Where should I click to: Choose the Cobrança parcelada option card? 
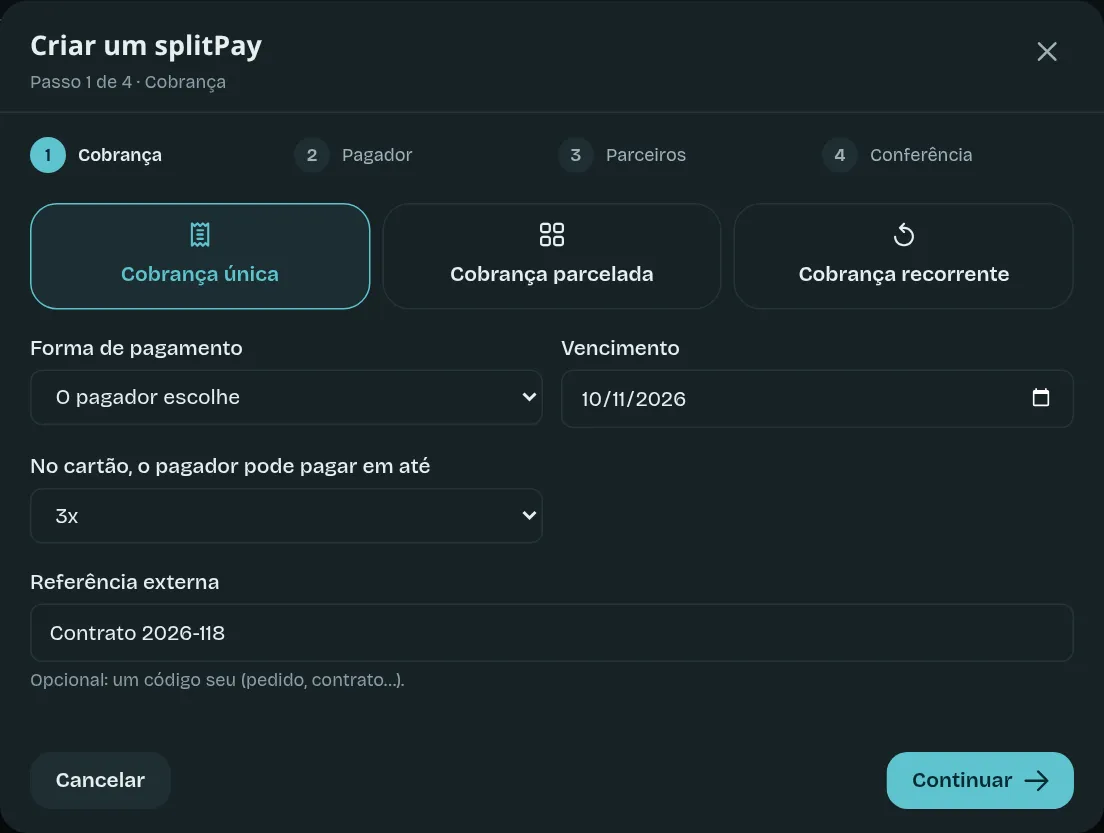click(x=551, y=256)
